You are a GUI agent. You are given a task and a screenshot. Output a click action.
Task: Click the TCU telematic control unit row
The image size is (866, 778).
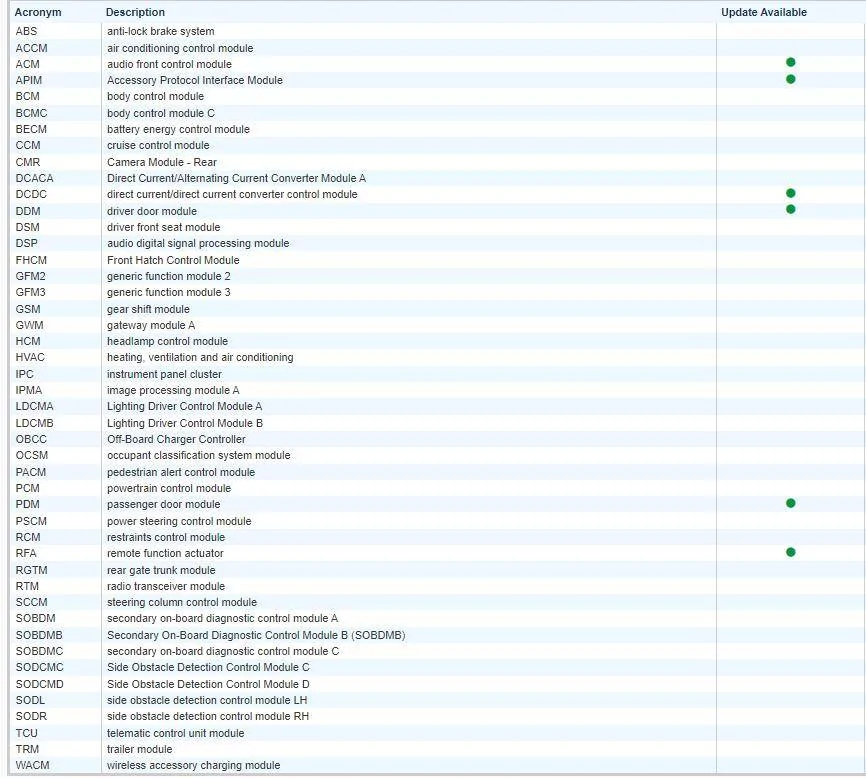[x=175, y=733]
